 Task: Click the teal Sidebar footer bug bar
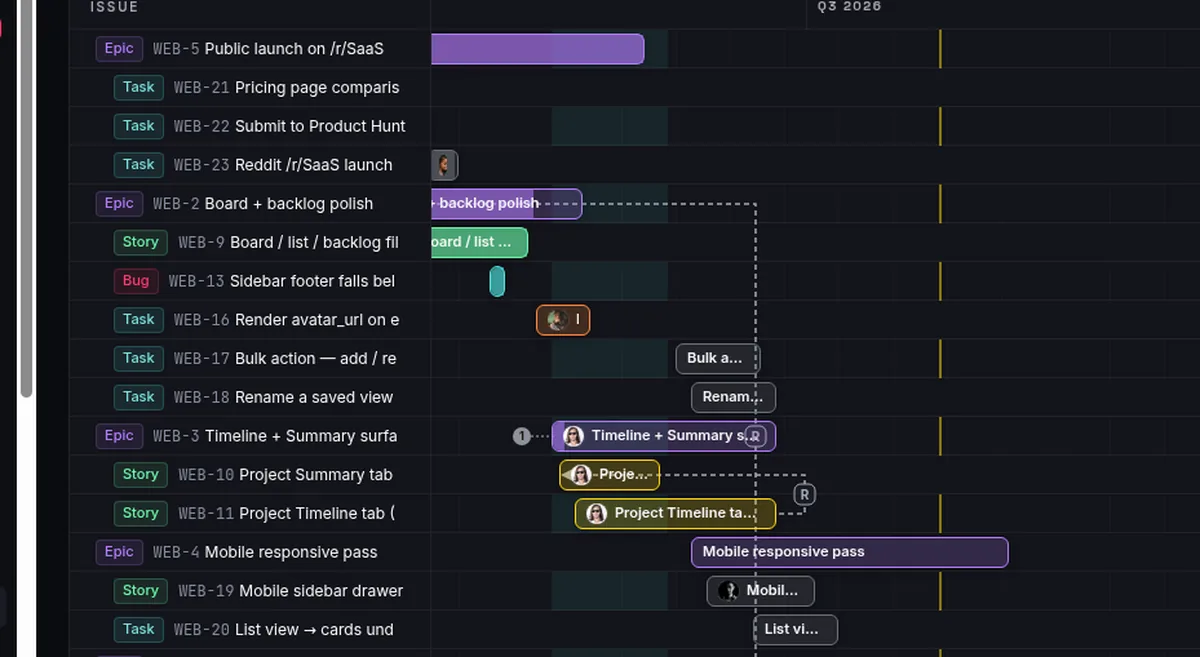click(x=497, y=282)
